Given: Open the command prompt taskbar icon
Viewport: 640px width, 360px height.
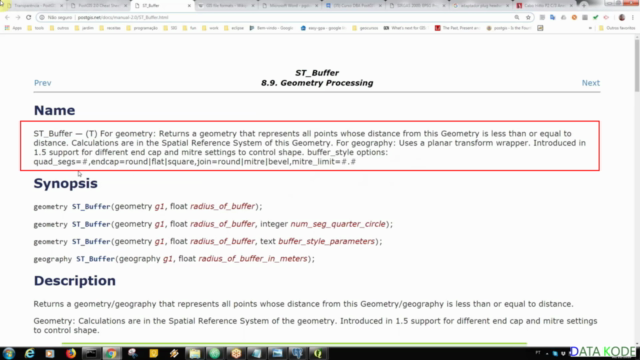Looking at the screenshot, I should pos(91,353).
